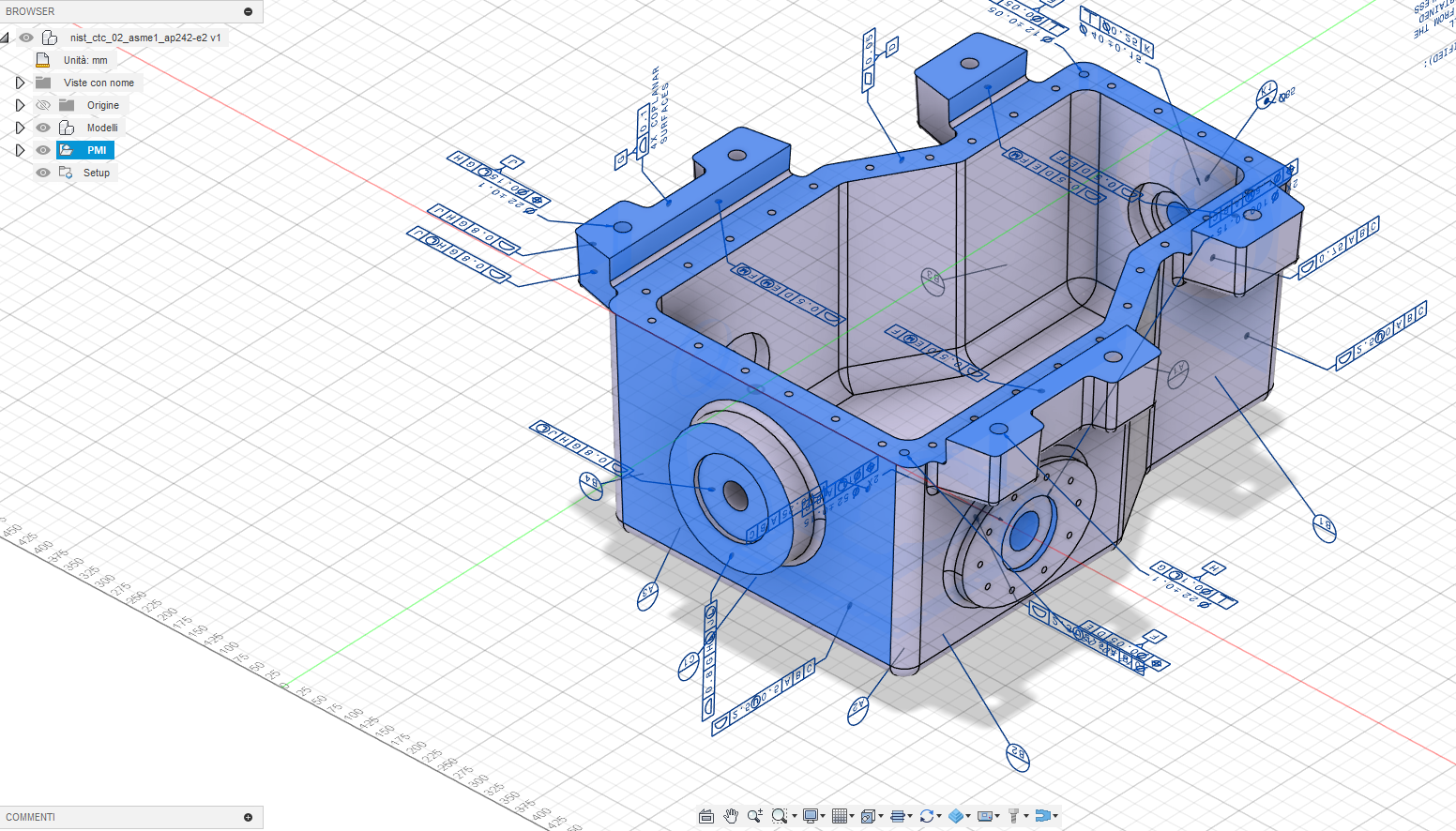Collapse the BROWSER panel with minus button

tap(249, 11)
